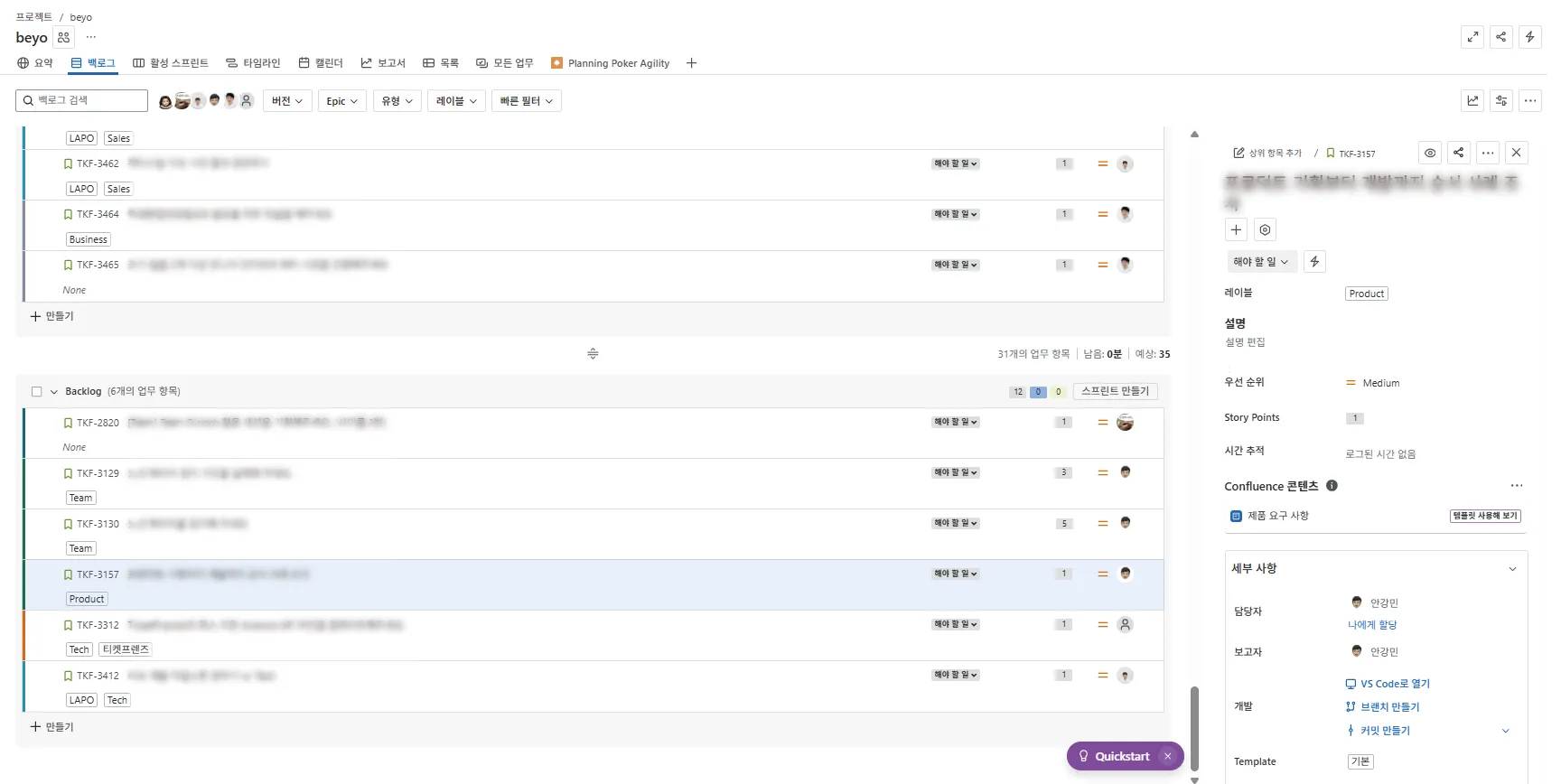The height and width of the screenshot is (784, 1561).
Task: Click the plus icon to add a tab
Action: click(x=691, y=63)
